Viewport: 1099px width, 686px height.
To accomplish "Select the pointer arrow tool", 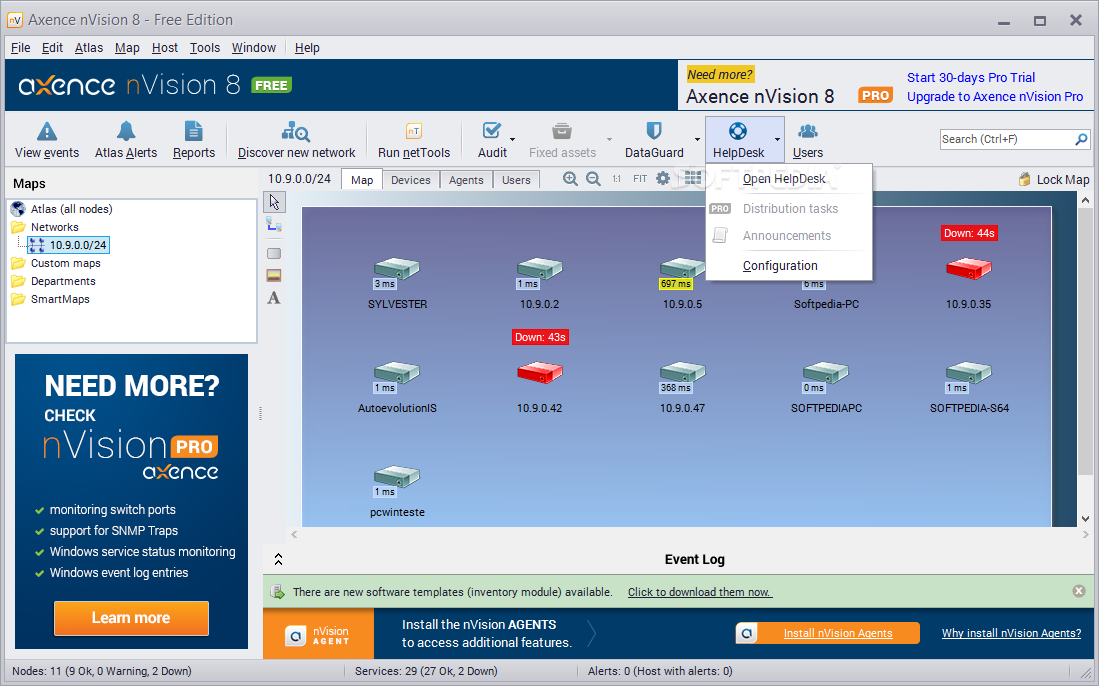I will coord(274,202).
